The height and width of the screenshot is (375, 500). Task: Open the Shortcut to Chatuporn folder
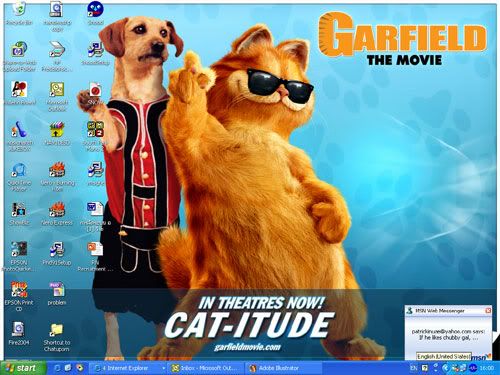(x=57, y=329)
